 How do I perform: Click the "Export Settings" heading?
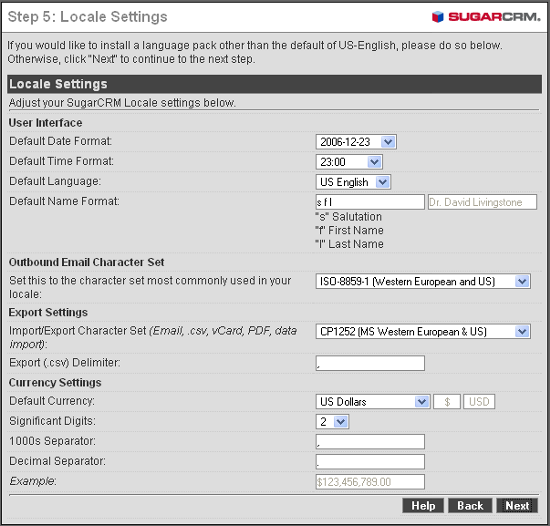click(x=48, y=312)
